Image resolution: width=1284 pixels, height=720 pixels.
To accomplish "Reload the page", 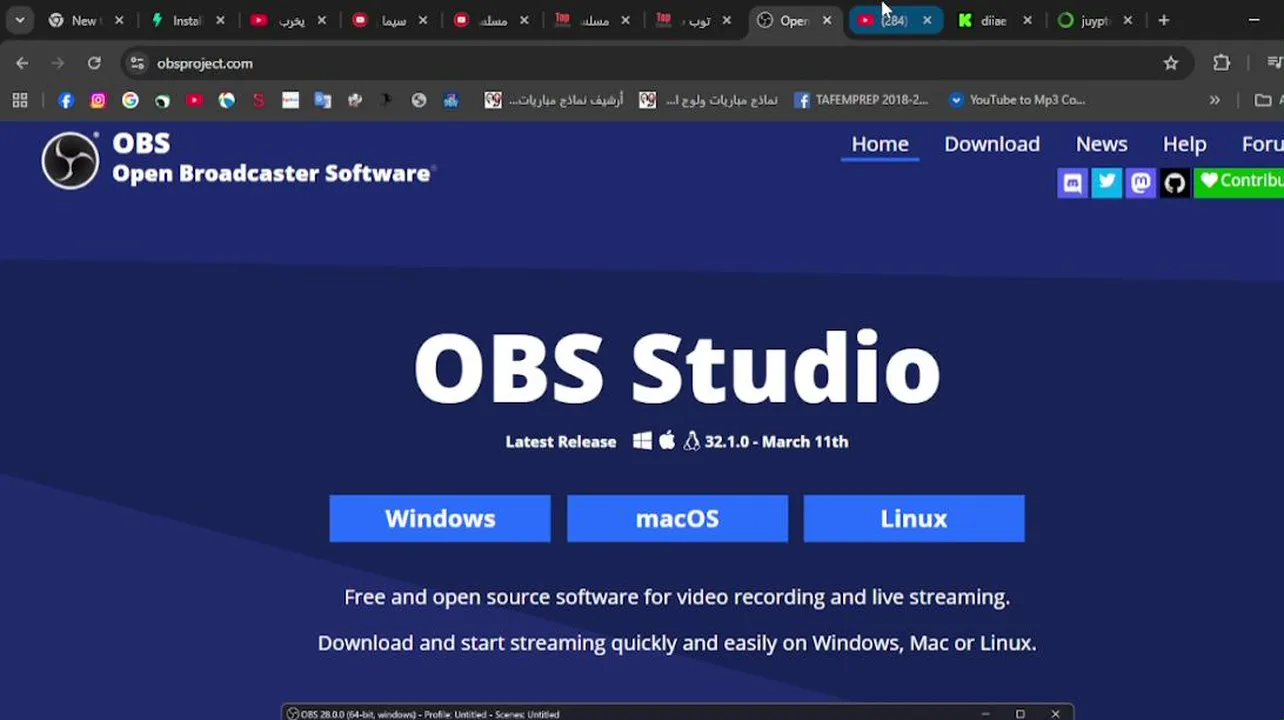I will (x=94, y=63).
